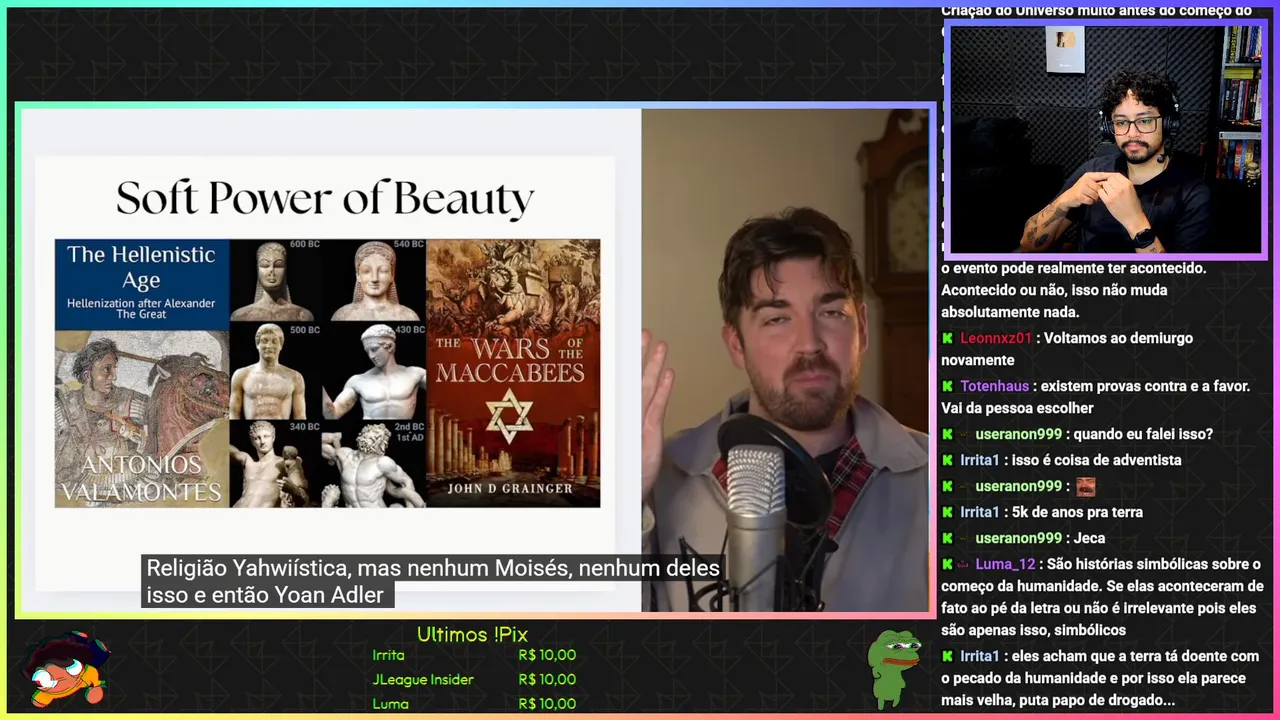Click the "2nd BC 1st AD" statue image
The image size is (1280, 720).
(x=374, y=463)
